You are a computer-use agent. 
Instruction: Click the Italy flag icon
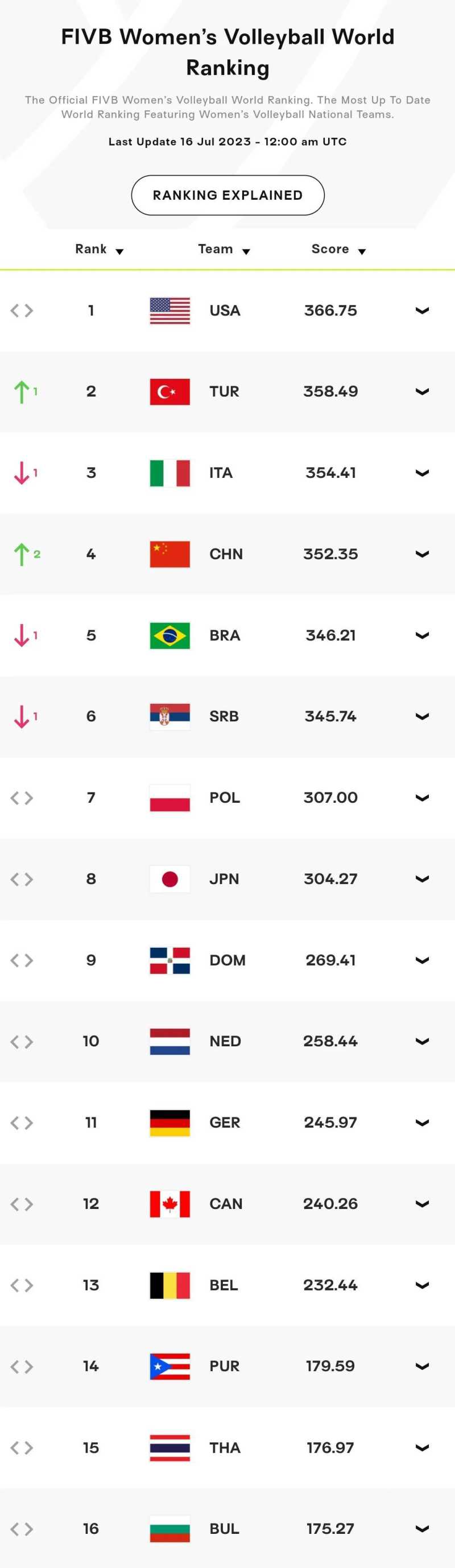(x=169, y=473)
